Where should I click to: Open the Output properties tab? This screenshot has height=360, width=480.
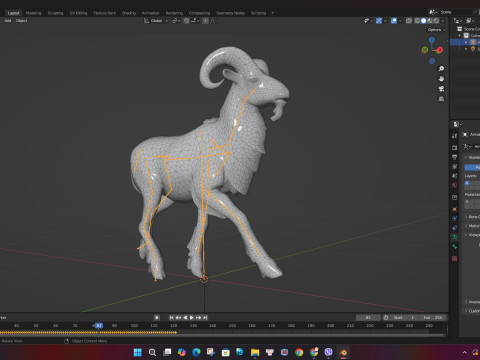(455, 157)
